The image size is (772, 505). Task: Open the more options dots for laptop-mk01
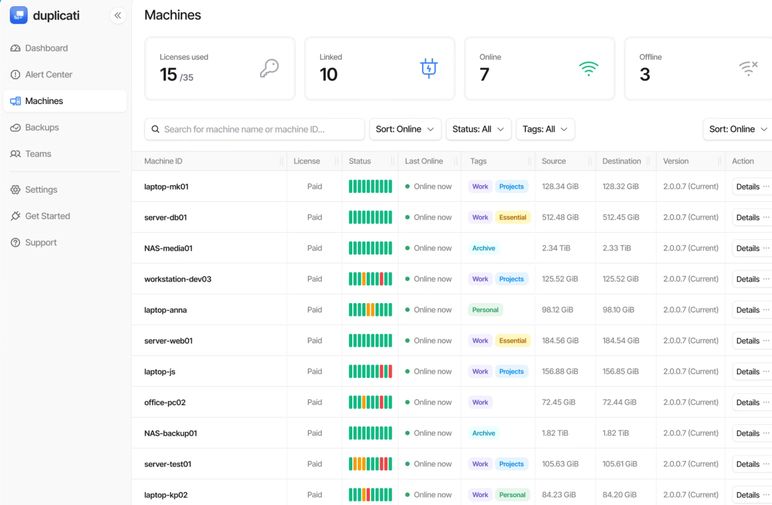[x=766, y=187]
